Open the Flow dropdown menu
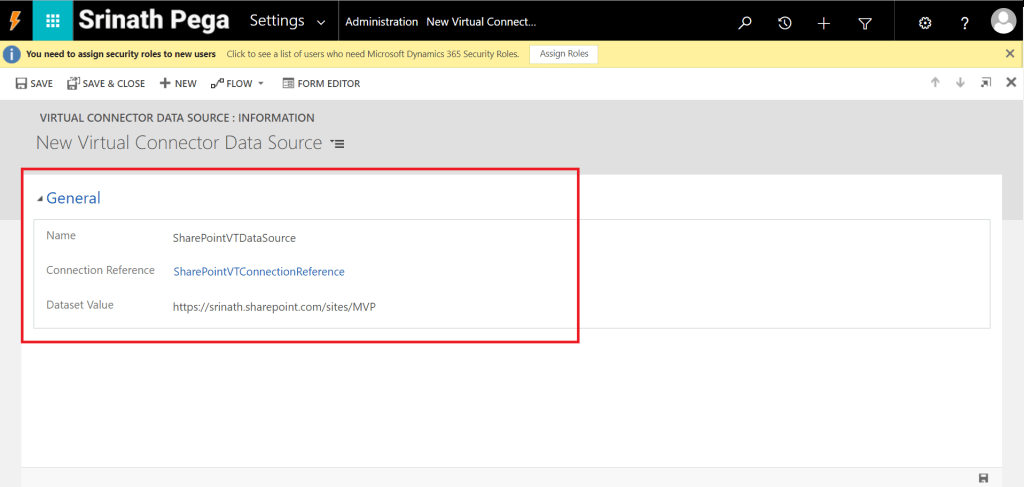1024x487 pixels. [238, 84]
